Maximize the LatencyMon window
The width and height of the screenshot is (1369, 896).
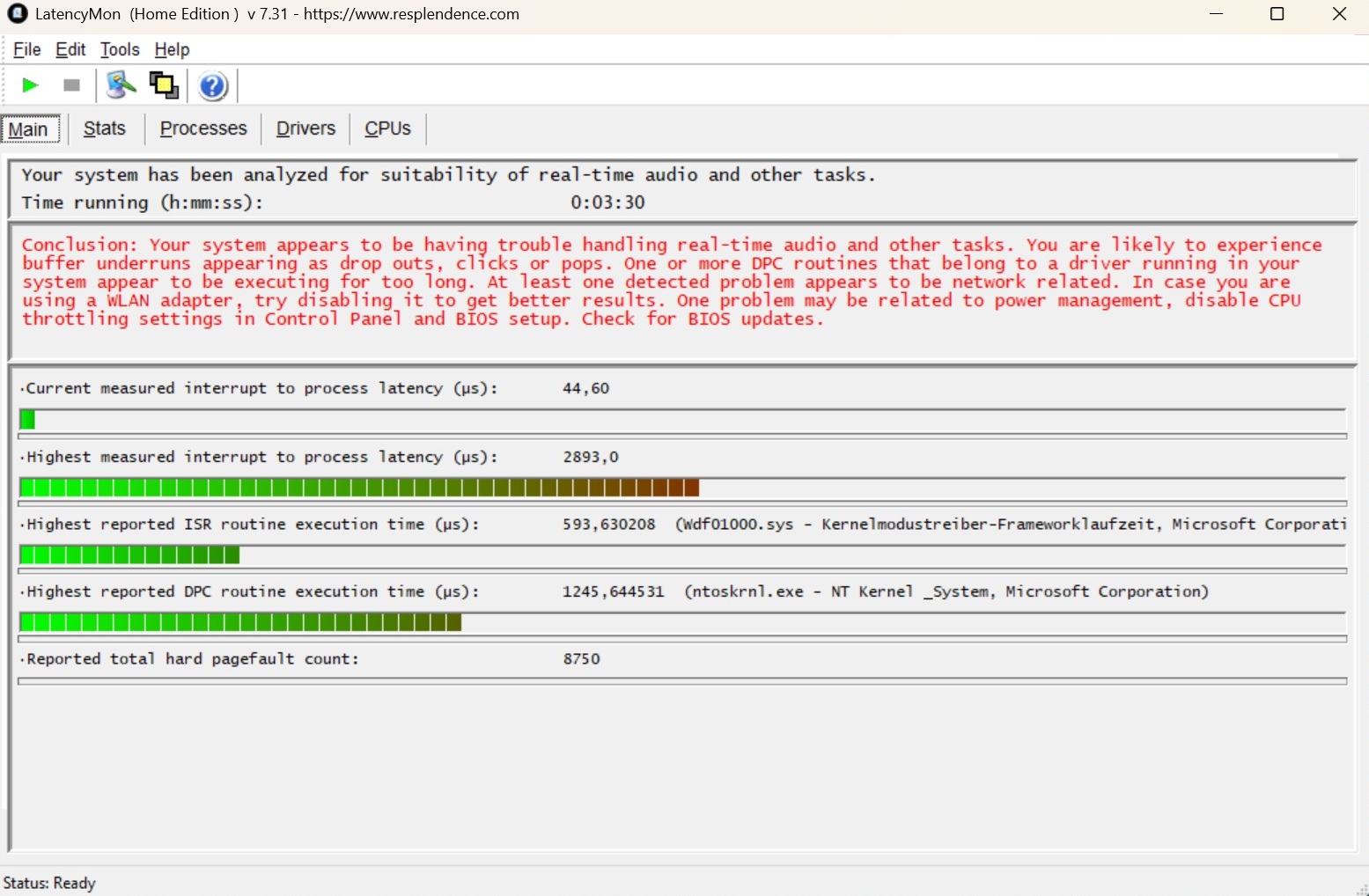click(1277, 14)
